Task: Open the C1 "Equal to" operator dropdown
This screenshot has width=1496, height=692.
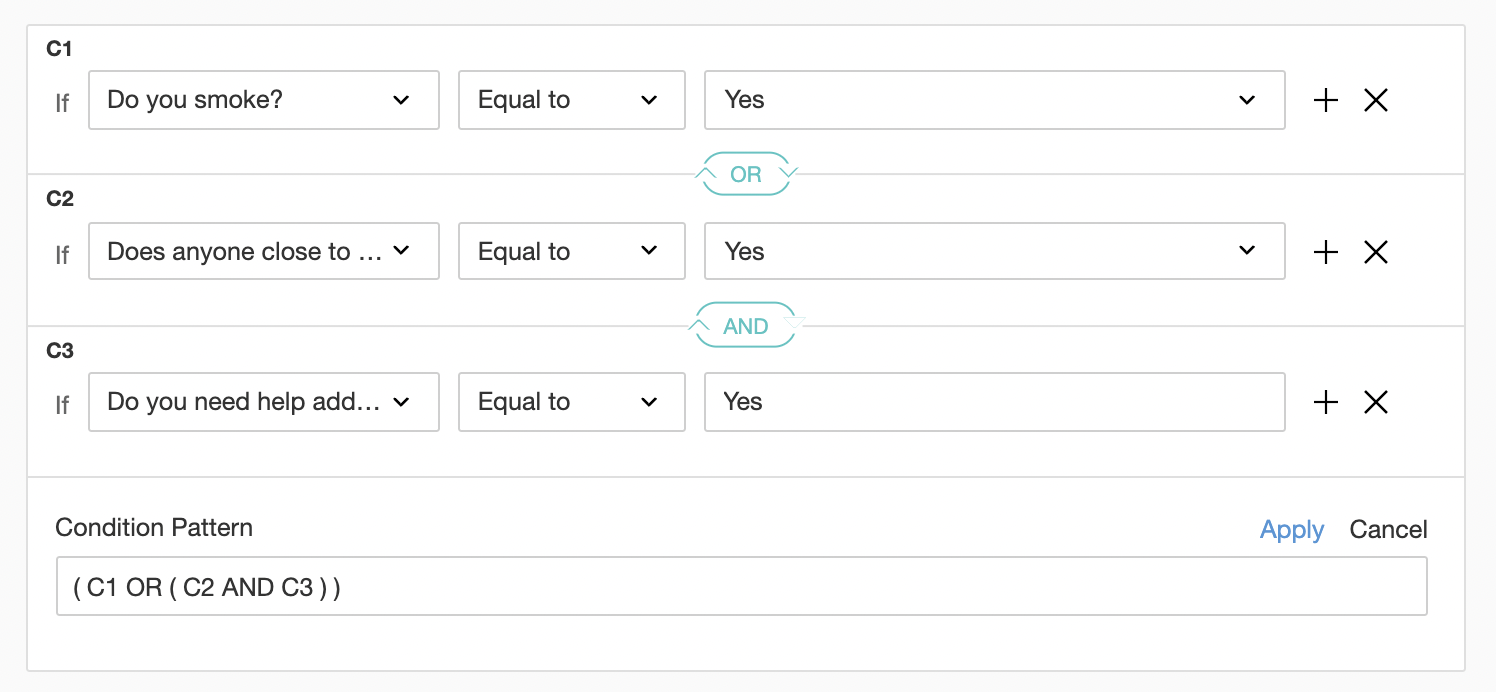Action: (571, 100)
